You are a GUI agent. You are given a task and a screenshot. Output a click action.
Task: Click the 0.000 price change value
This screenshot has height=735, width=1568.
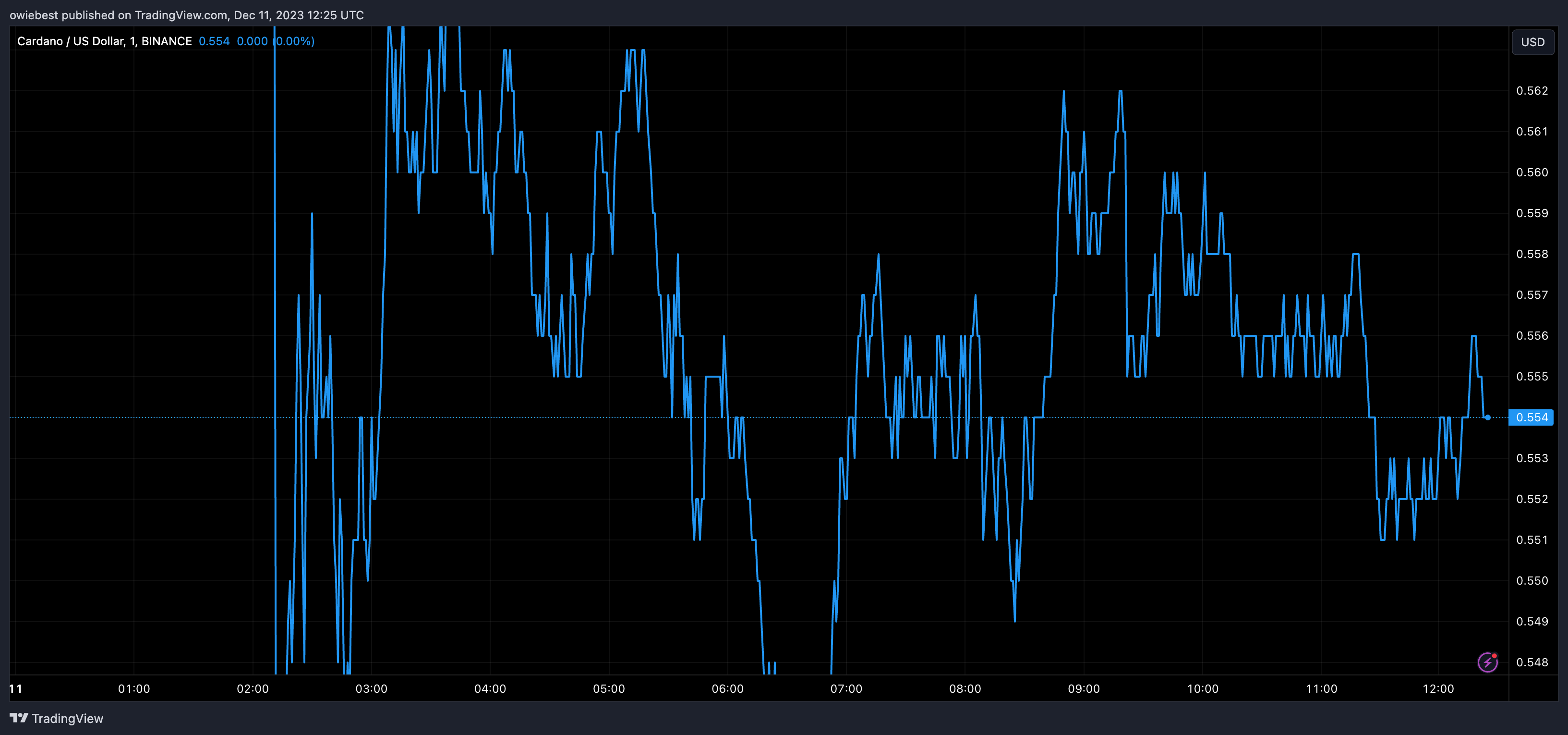(252, 41)
